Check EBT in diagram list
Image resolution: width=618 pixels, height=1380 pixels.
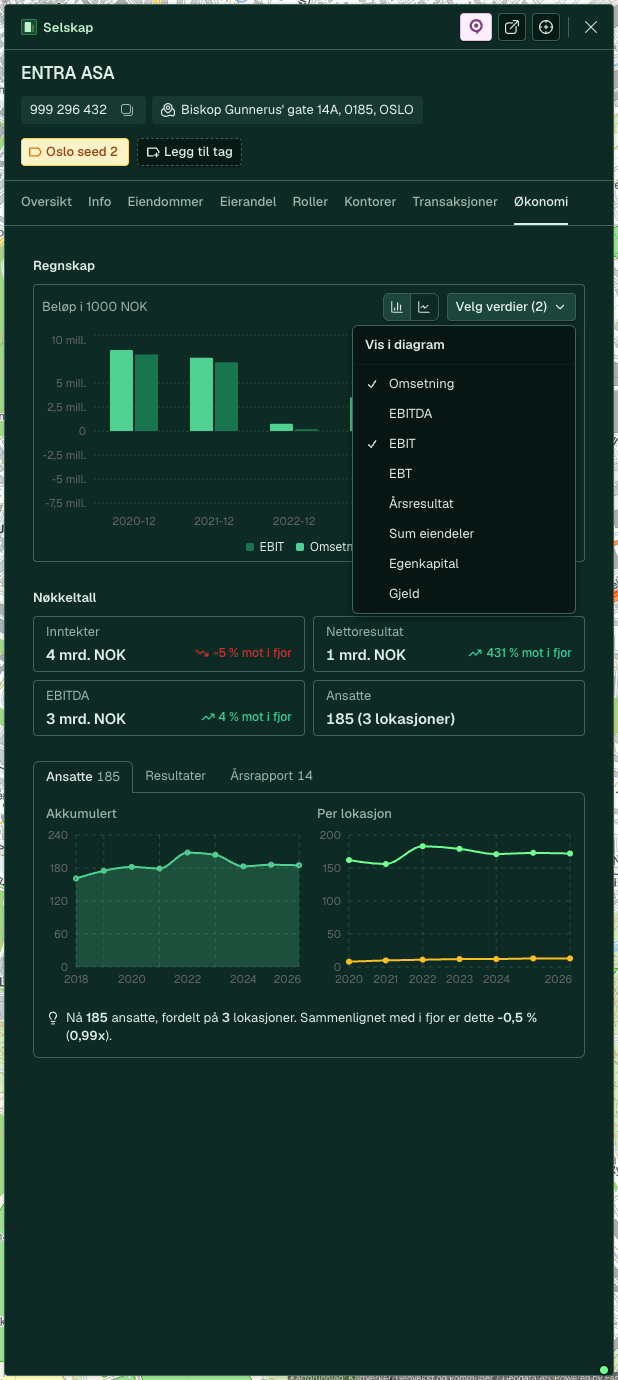coord(464,474)
